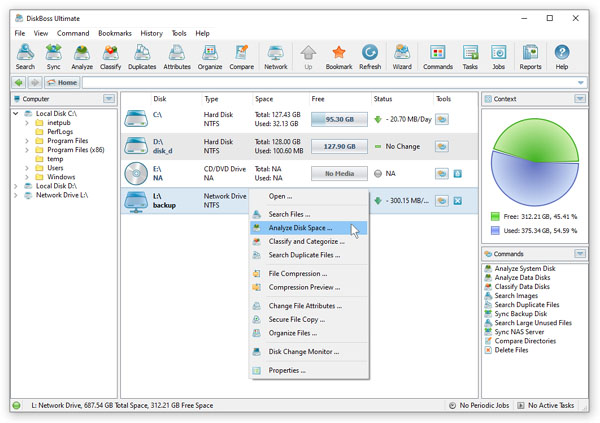
Task: Choose Analyze Disk Space from context menu
Action: click(x=308, y=228)
